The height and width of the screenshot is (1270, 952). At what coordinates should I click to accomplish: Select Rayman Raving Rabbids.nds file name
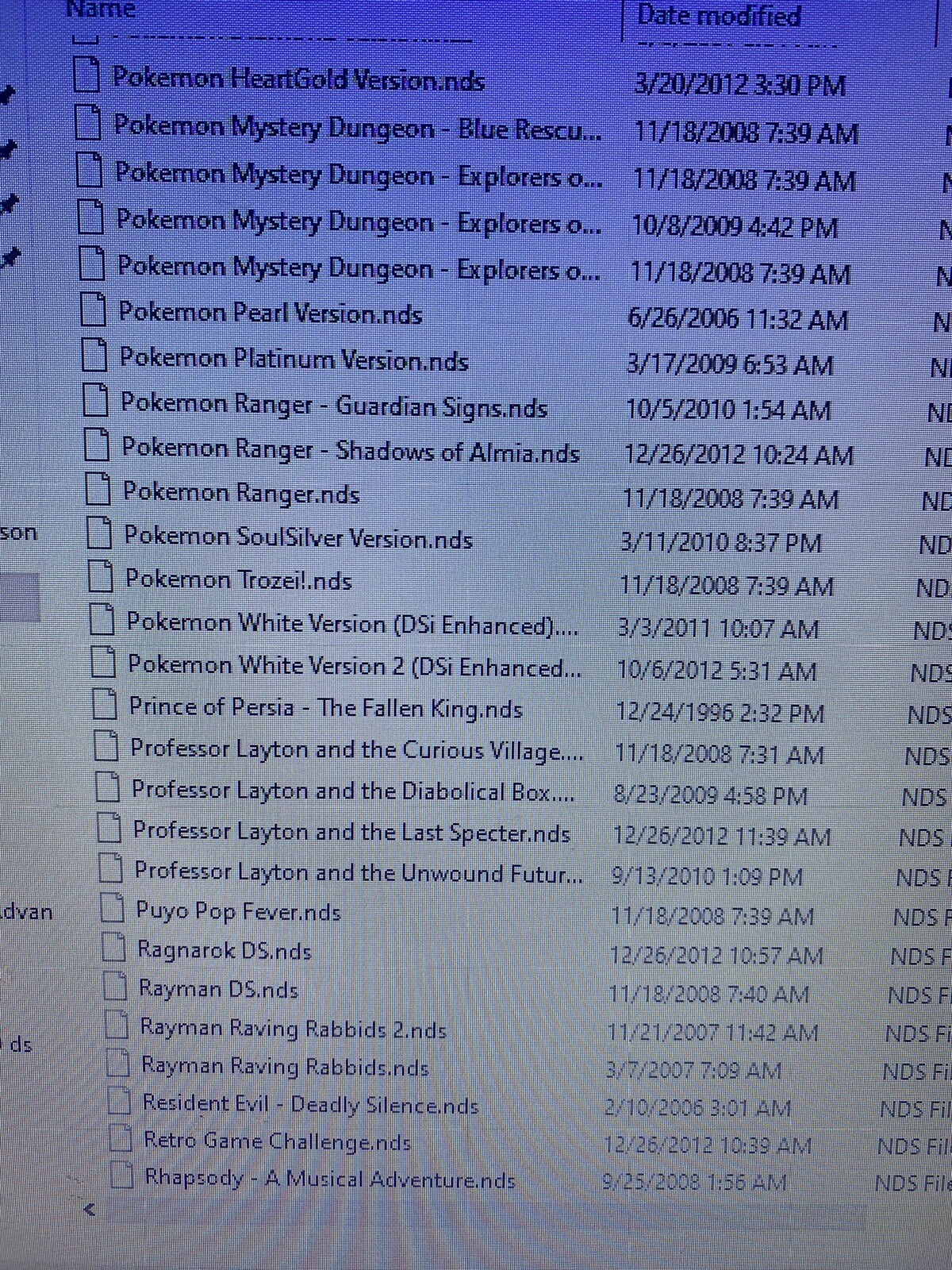coord(285,1066)
